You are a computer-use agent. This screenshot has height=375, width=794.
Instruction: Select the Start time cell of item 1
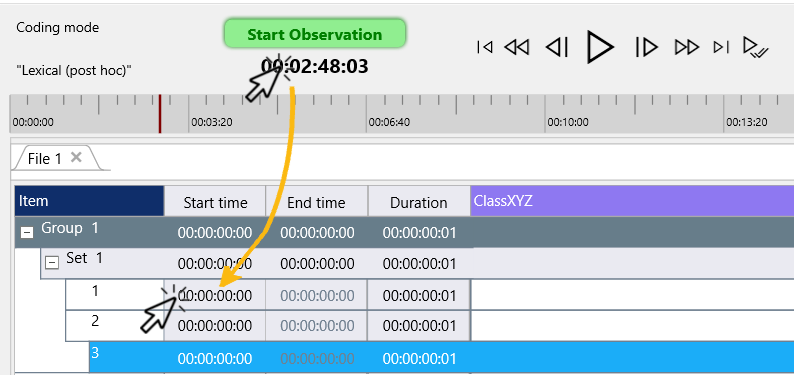pos(215,295)
